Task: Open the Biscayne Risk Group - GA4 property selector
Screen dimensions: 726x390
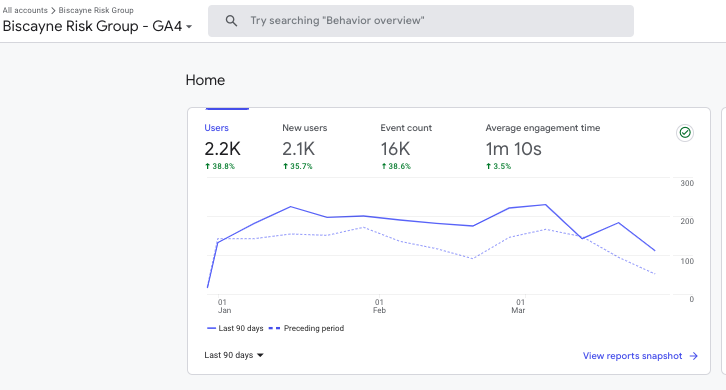Action: (97, 26)
